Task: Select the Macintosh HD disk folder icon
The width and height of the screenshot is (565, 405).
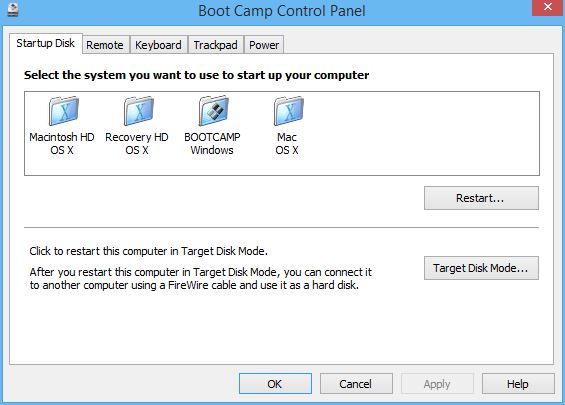Action: tap(64, 111)
